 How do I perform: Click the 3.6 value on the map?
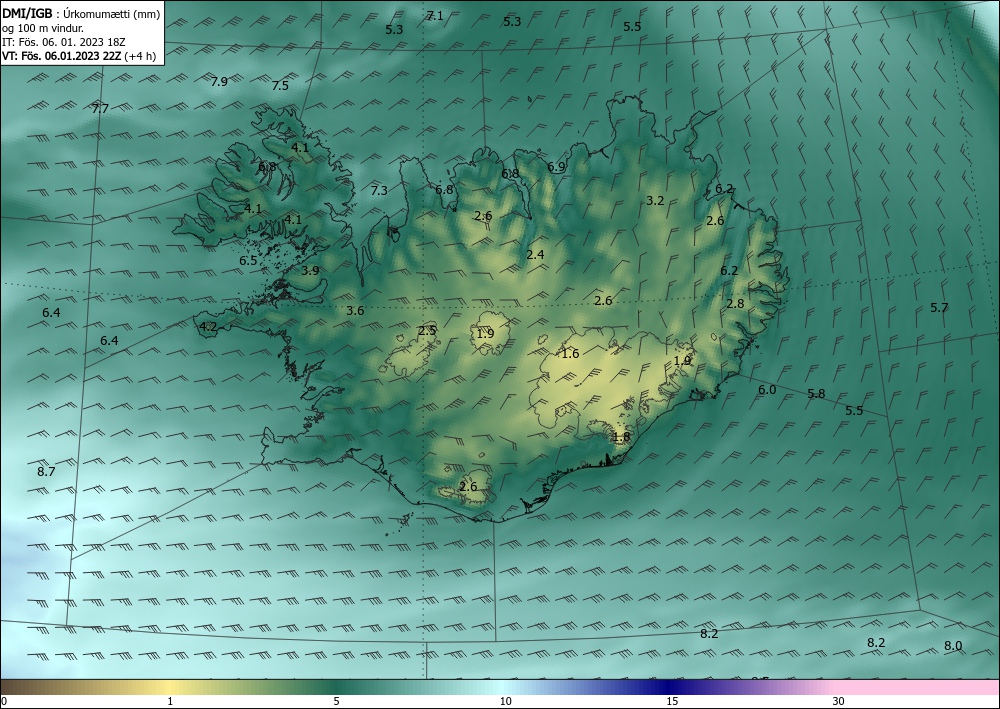click(x=355, y=311)
